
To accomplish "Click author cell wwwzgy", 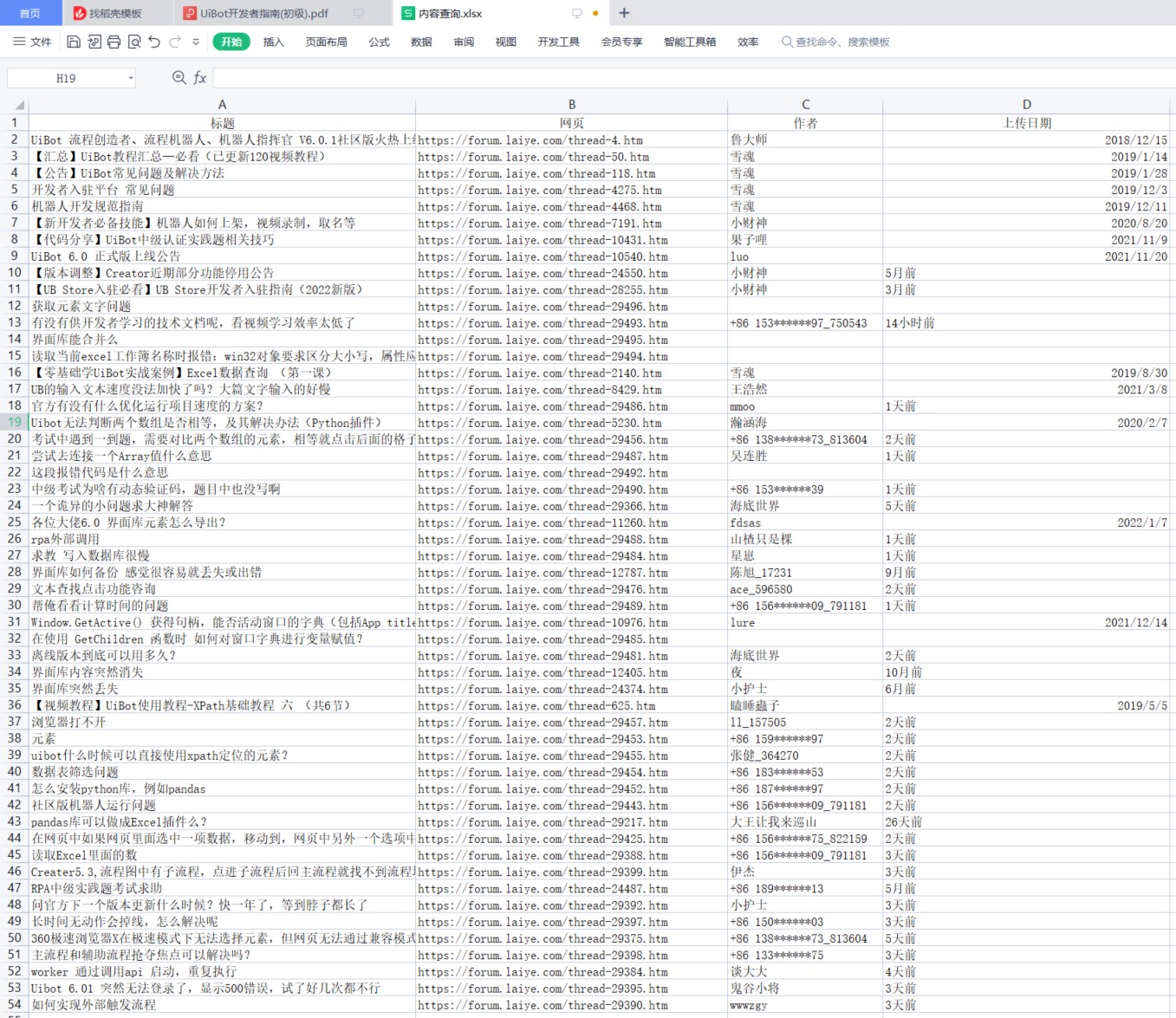I will point(806,1005).
